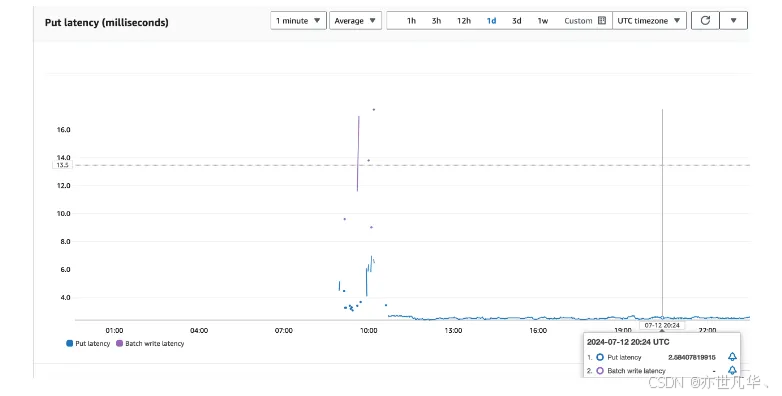Click the 16.0 y-axis label
Image resolution: width=782 pixels, height=396 pixels.
(63, 130)
